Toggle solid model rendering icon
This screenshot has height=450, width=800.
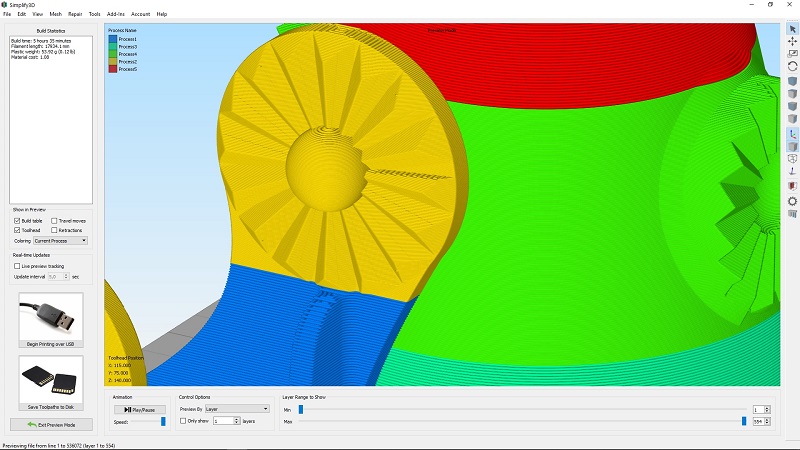point(792,146)
